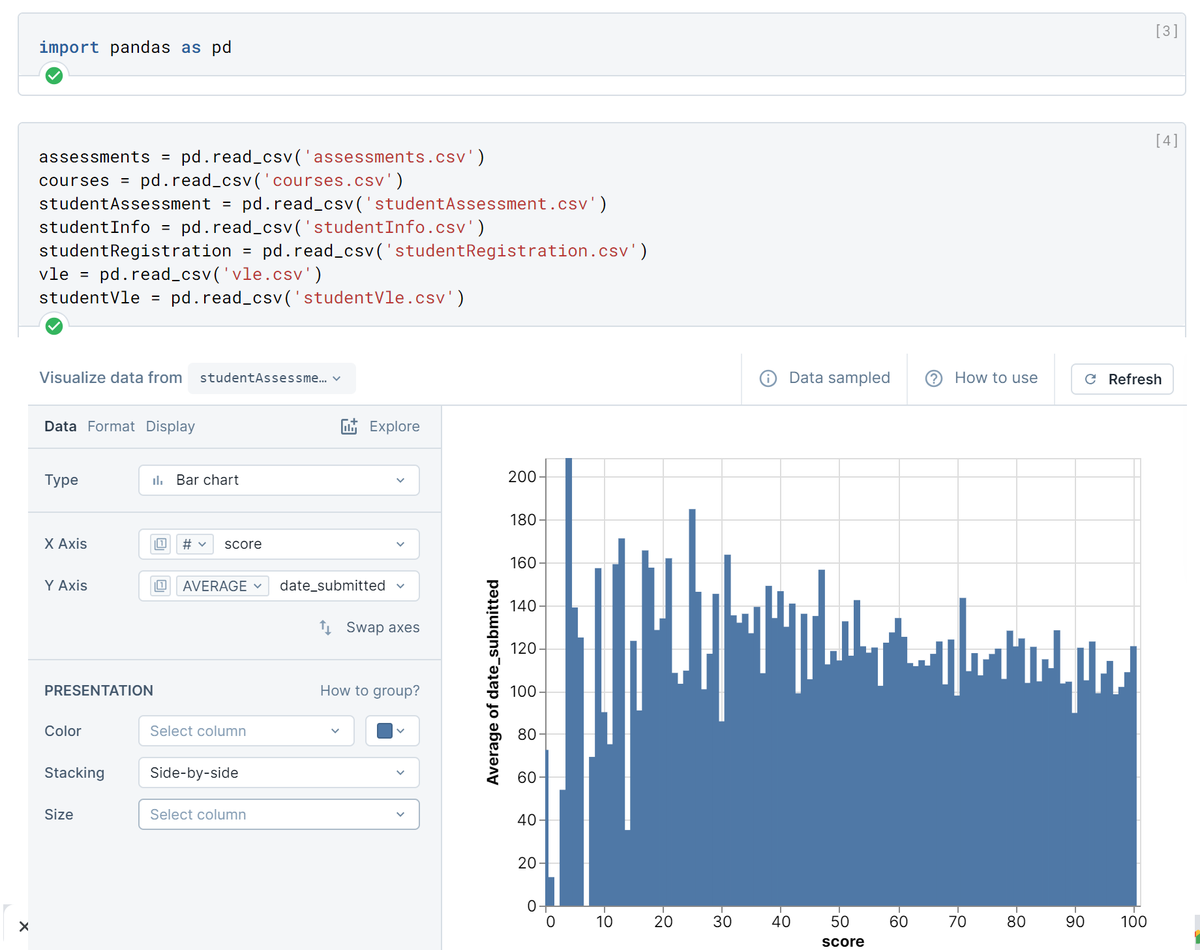Click the bar chart type icon
This screenshot has width=1200, height=950.
pos(158,480)
